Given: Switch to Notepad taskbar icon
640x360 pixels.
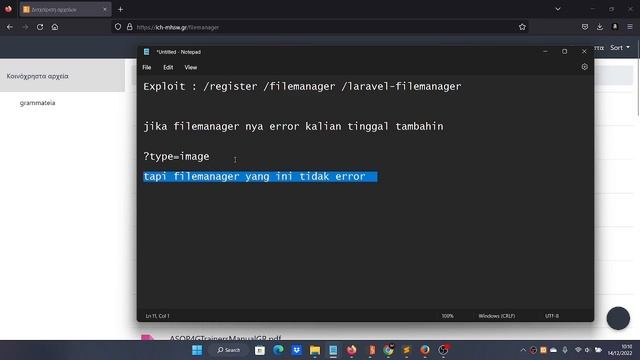Looking at the screenshot, I should (333, 350).
